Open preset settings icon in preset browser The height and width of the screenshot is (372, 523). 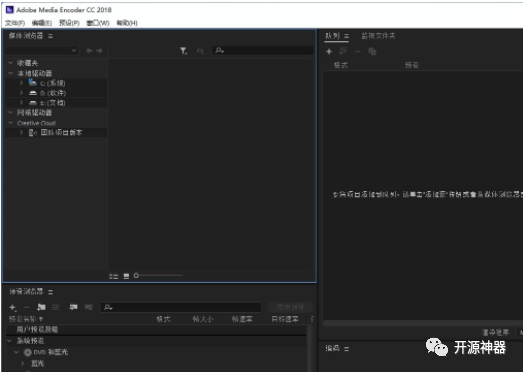tap(56, 307)
